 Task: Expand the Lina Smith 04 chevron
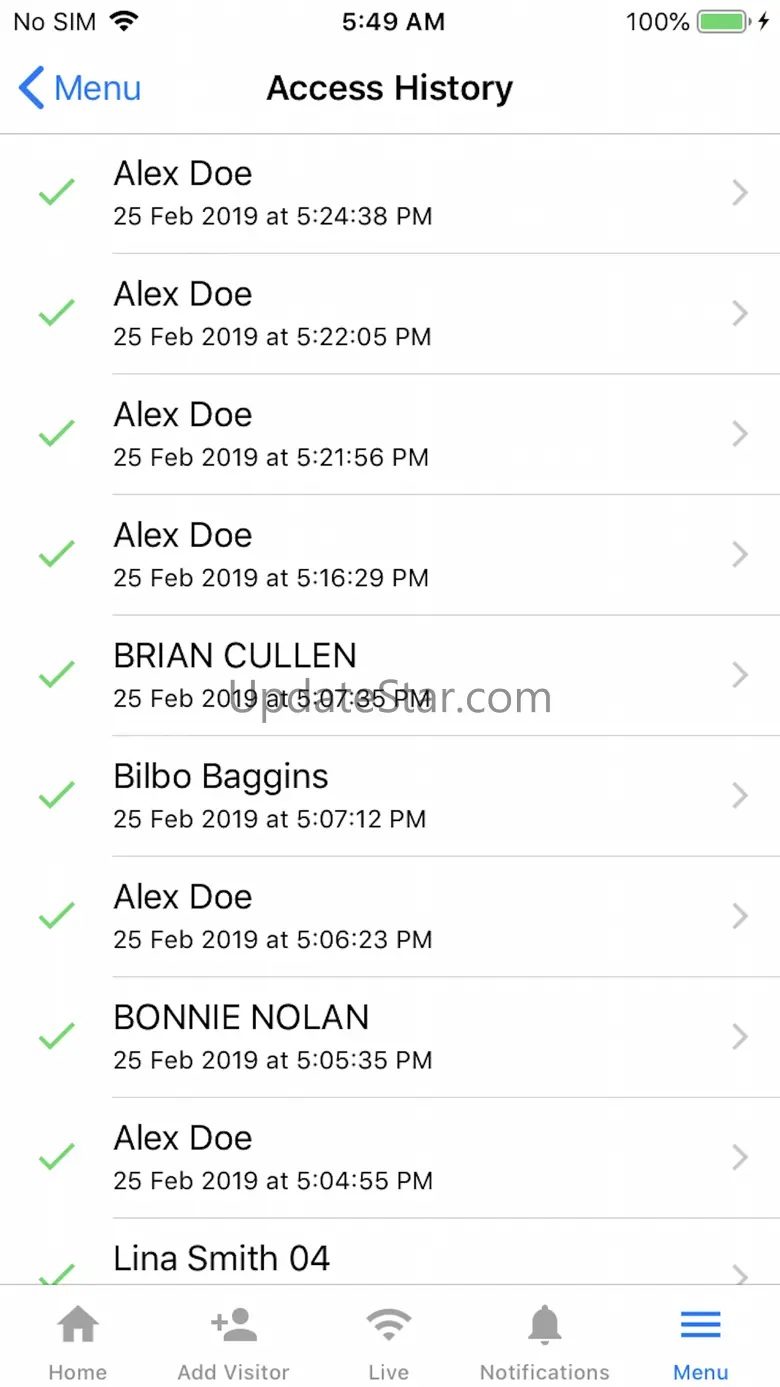(740, 1274)
